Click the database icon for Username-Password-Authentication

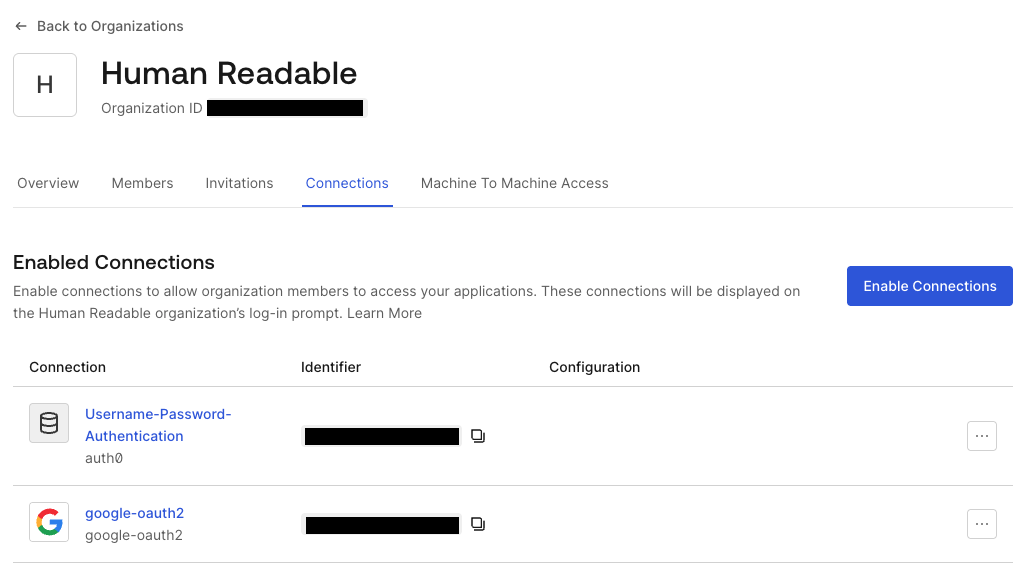[49, 423]
